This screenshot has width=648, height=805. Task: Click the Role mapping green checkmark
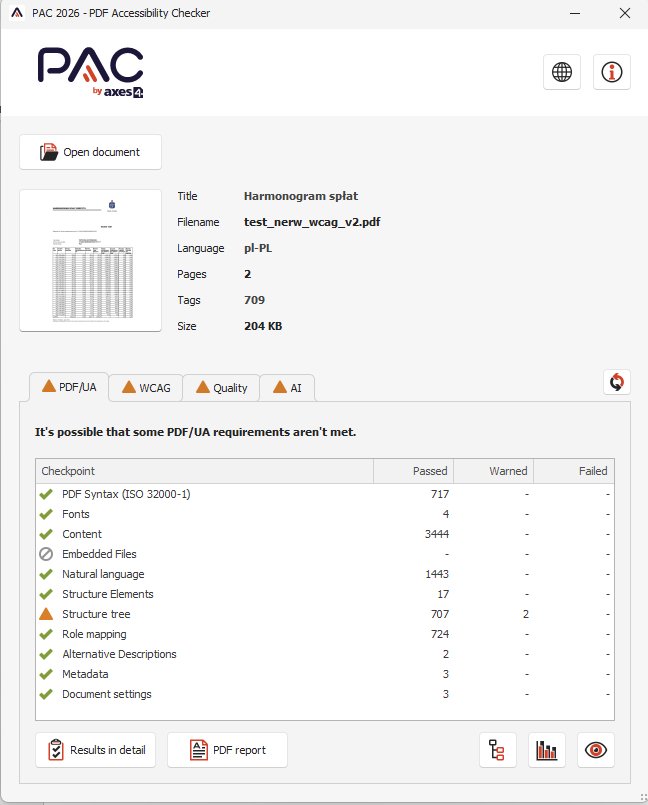[x=46, y=634]
